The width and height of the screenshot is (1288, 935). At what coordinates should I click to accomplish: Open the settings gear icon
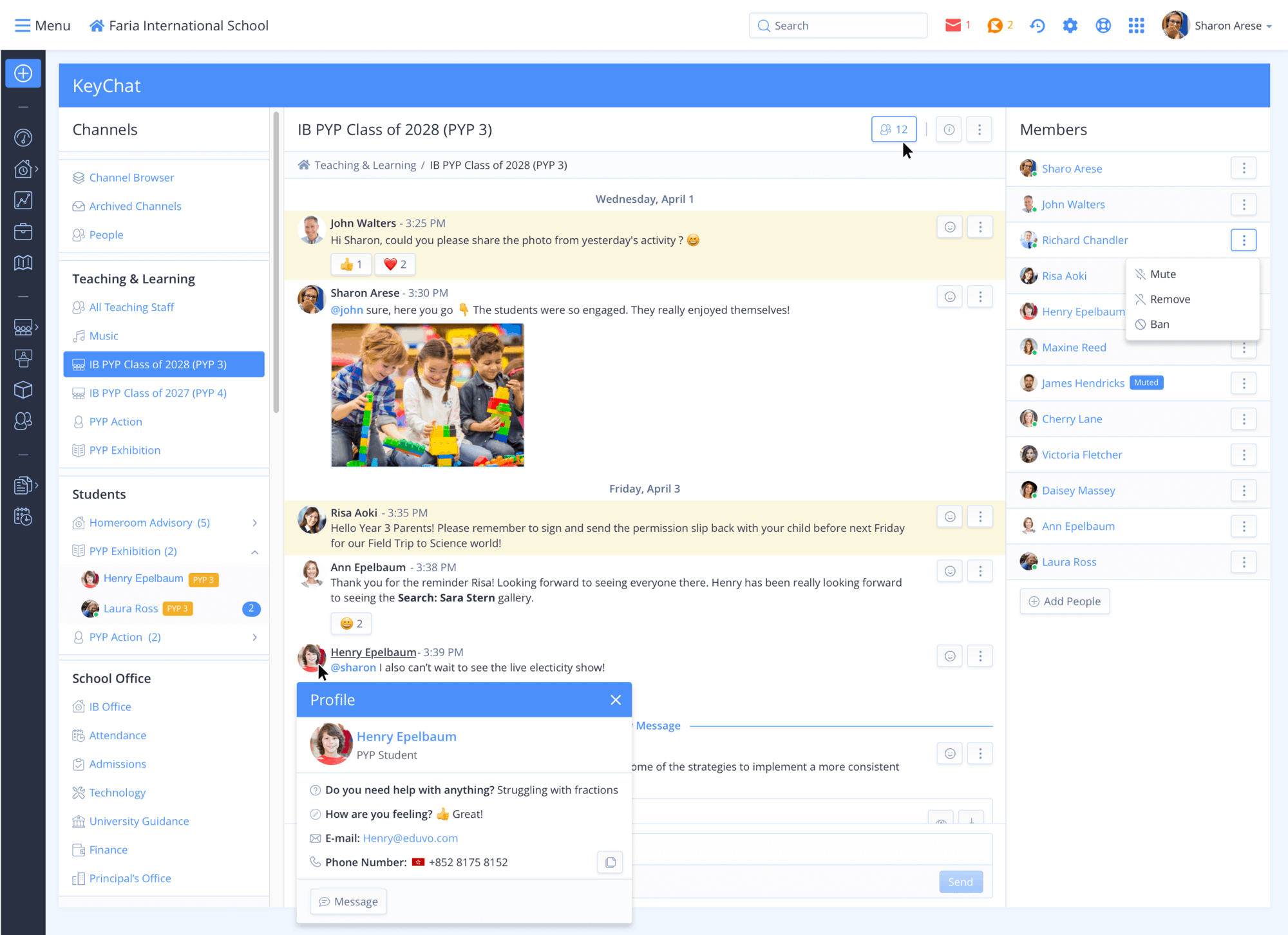coord(1070,26)
